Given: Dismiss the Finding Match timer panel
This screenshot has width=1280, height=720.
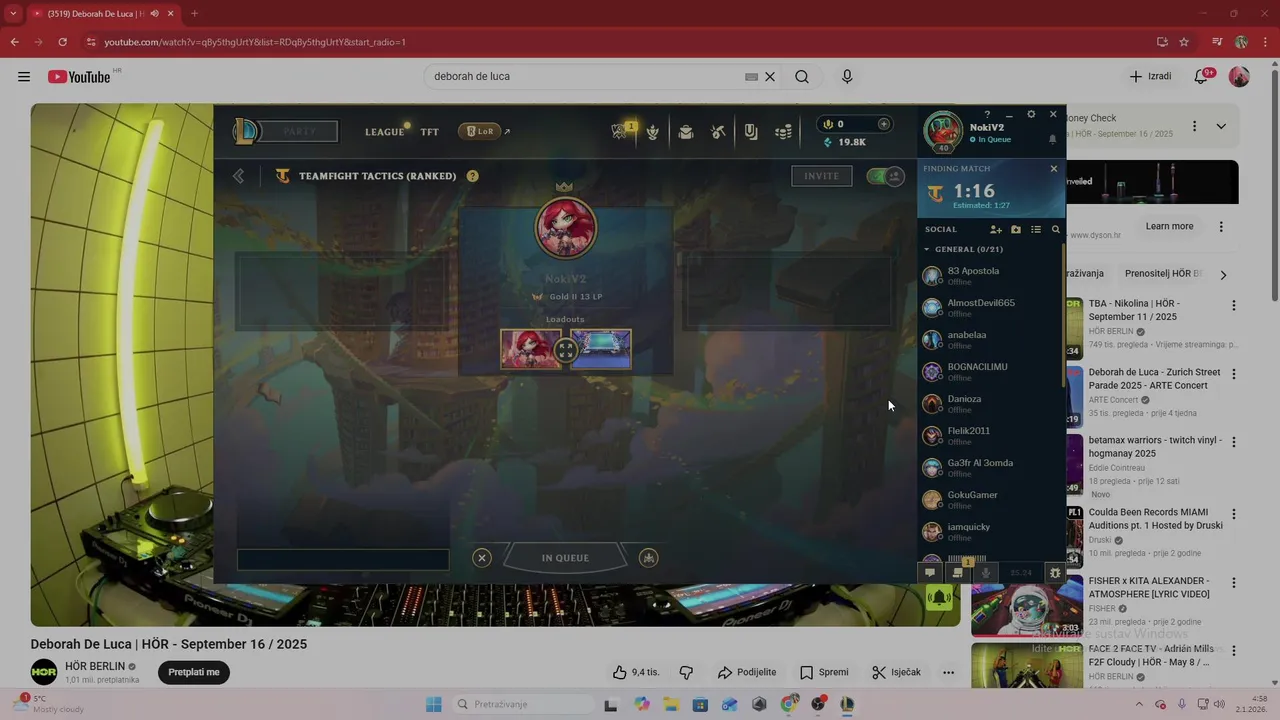Looking at the screenshot, I should 1053,169.
